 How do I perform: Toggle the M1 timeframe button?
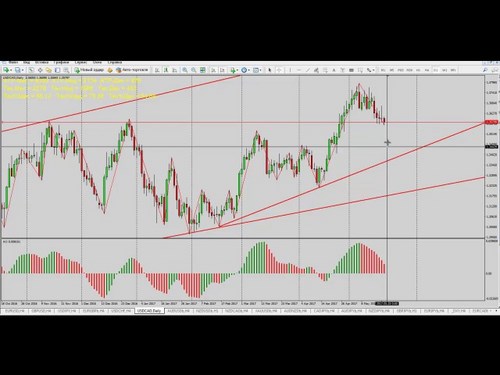(383, 70)
